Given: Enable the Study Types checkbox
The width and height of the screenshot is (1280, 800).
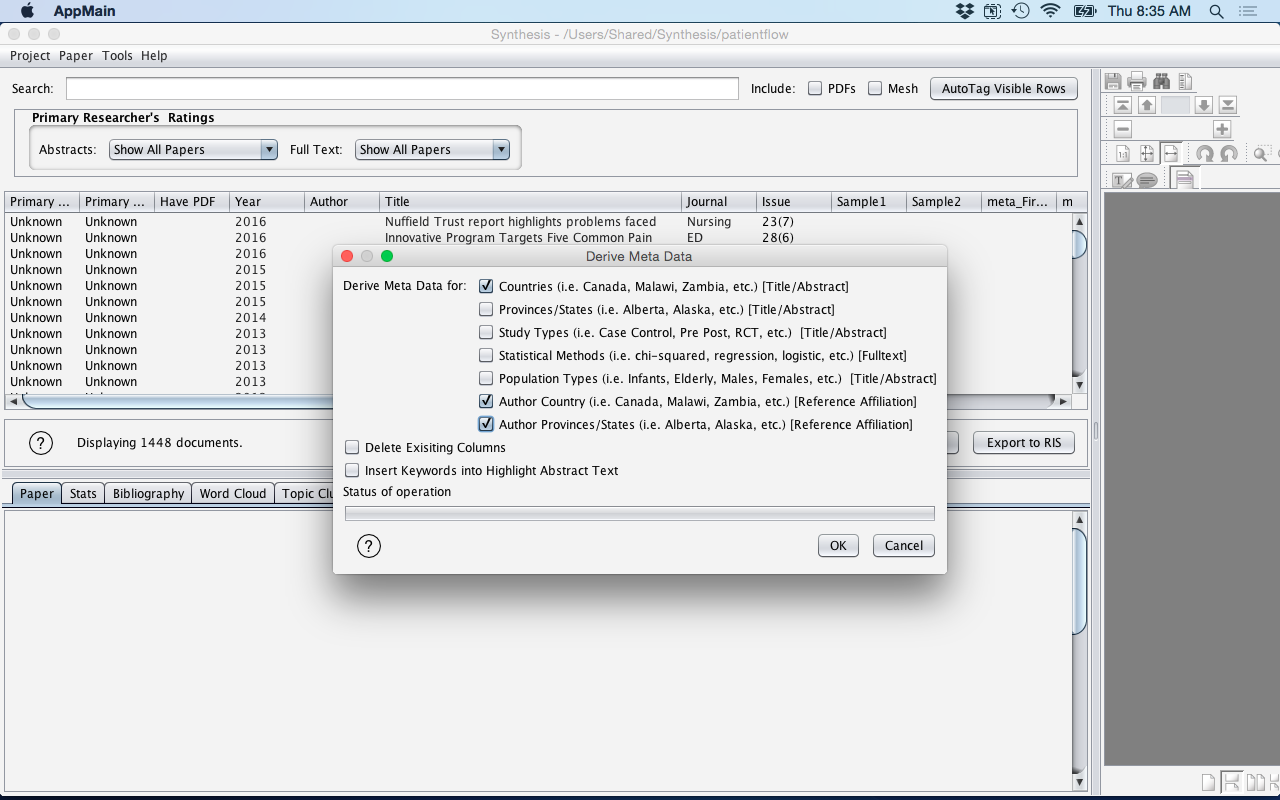Looking at the screenshot, I should tap(486, 333).
